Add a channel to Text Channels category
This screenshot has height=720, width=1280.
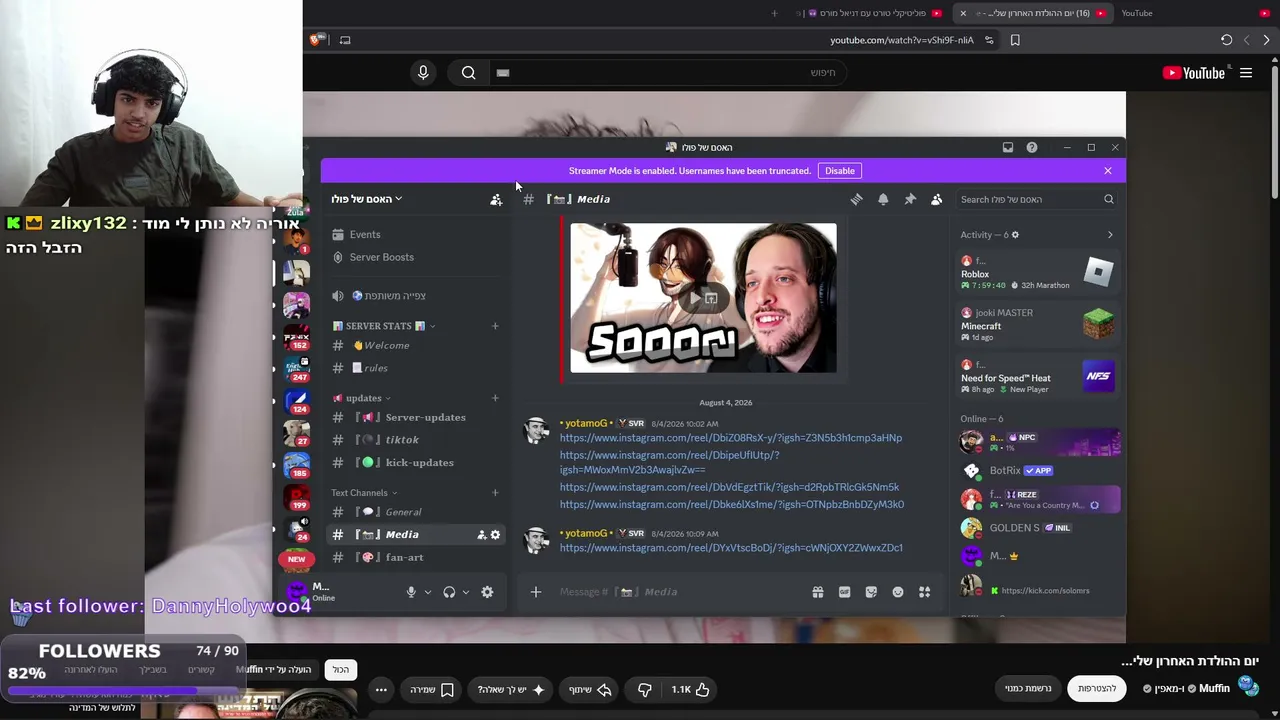tap(495, 493)
